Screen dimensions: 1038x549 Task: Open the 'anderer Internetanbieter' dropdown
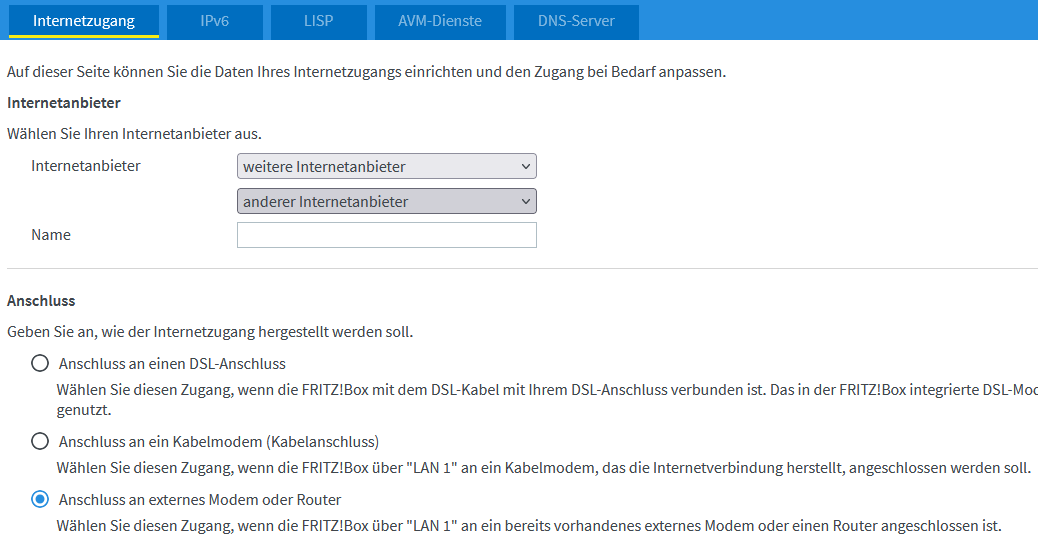pyautogui.click(x=386, y=201)
